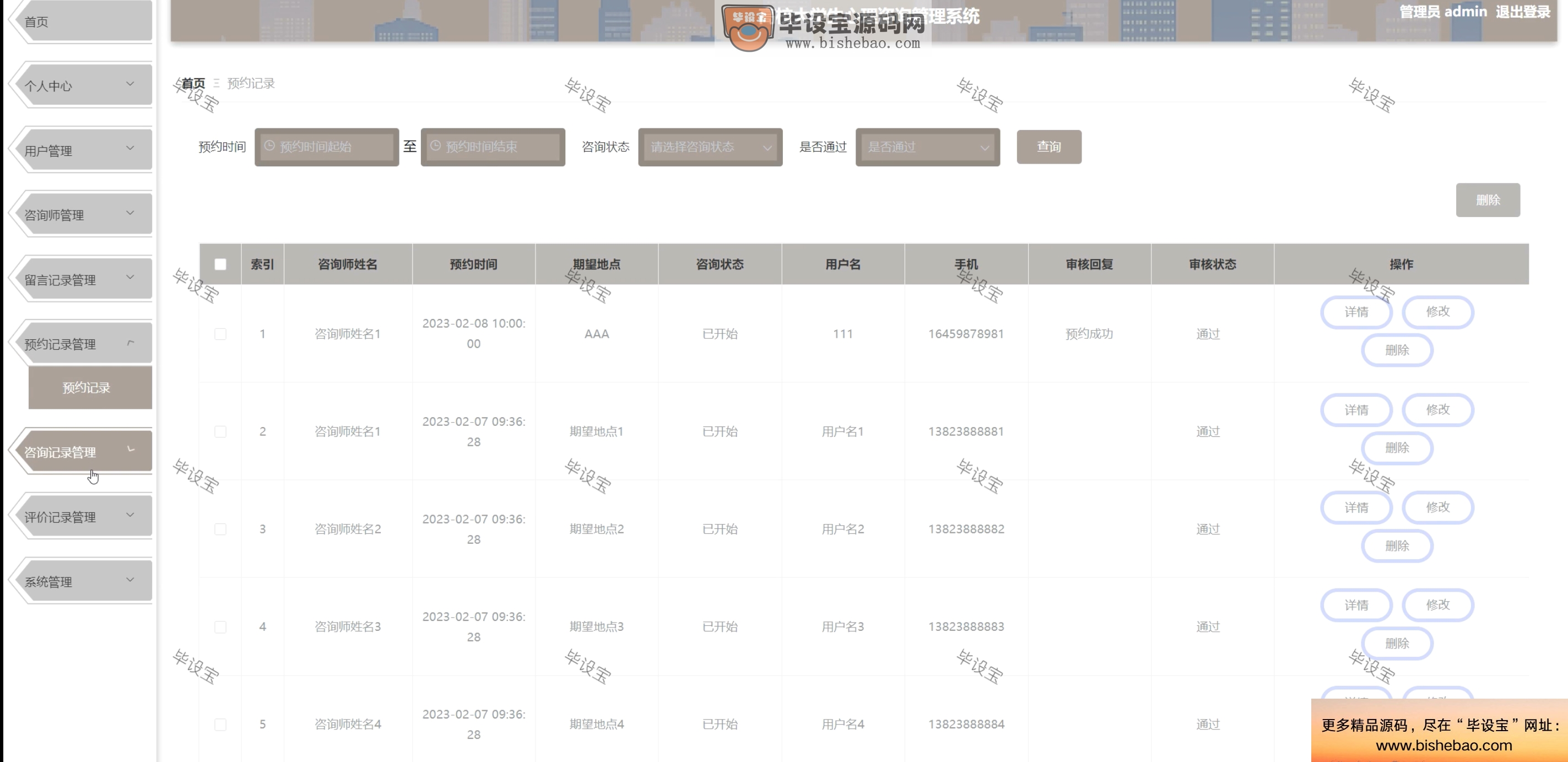
Task: Click the 咨询师姓名2 cell
Action: (348, 529)
